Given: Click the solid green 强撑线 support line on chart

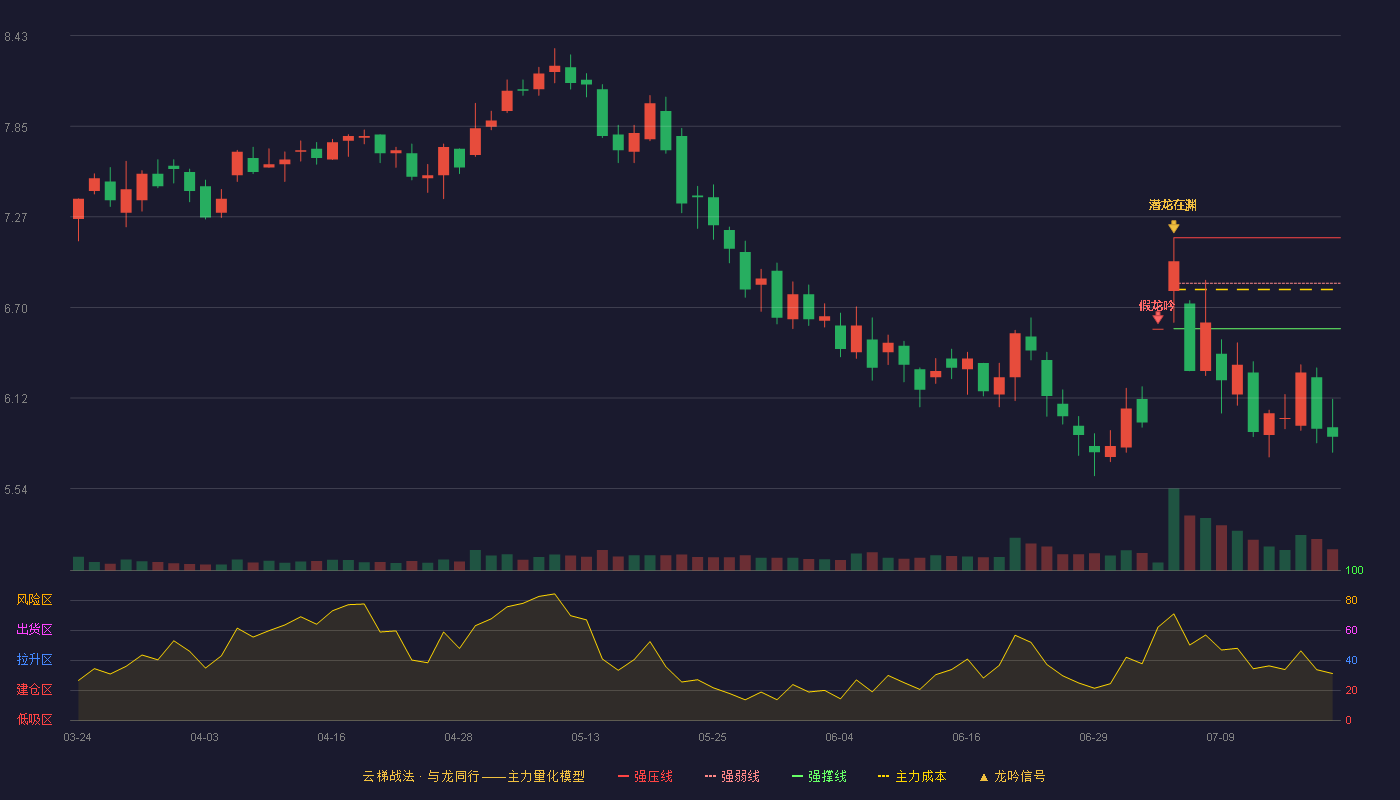Looking at the screenshot, I should [x=1256, y=329].
